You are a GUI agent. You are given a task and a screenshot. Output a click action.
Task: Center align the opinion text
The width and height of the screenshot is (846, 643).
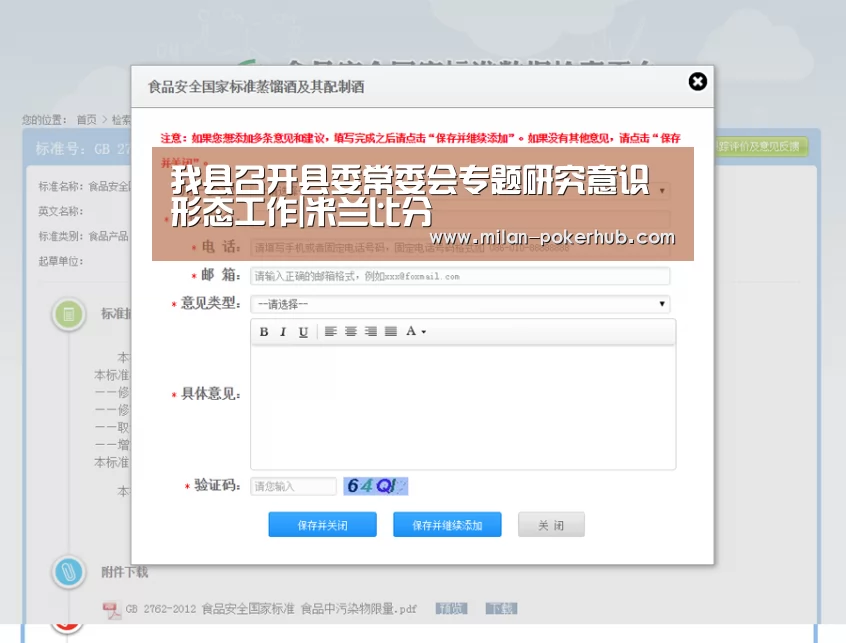[351, 331]
